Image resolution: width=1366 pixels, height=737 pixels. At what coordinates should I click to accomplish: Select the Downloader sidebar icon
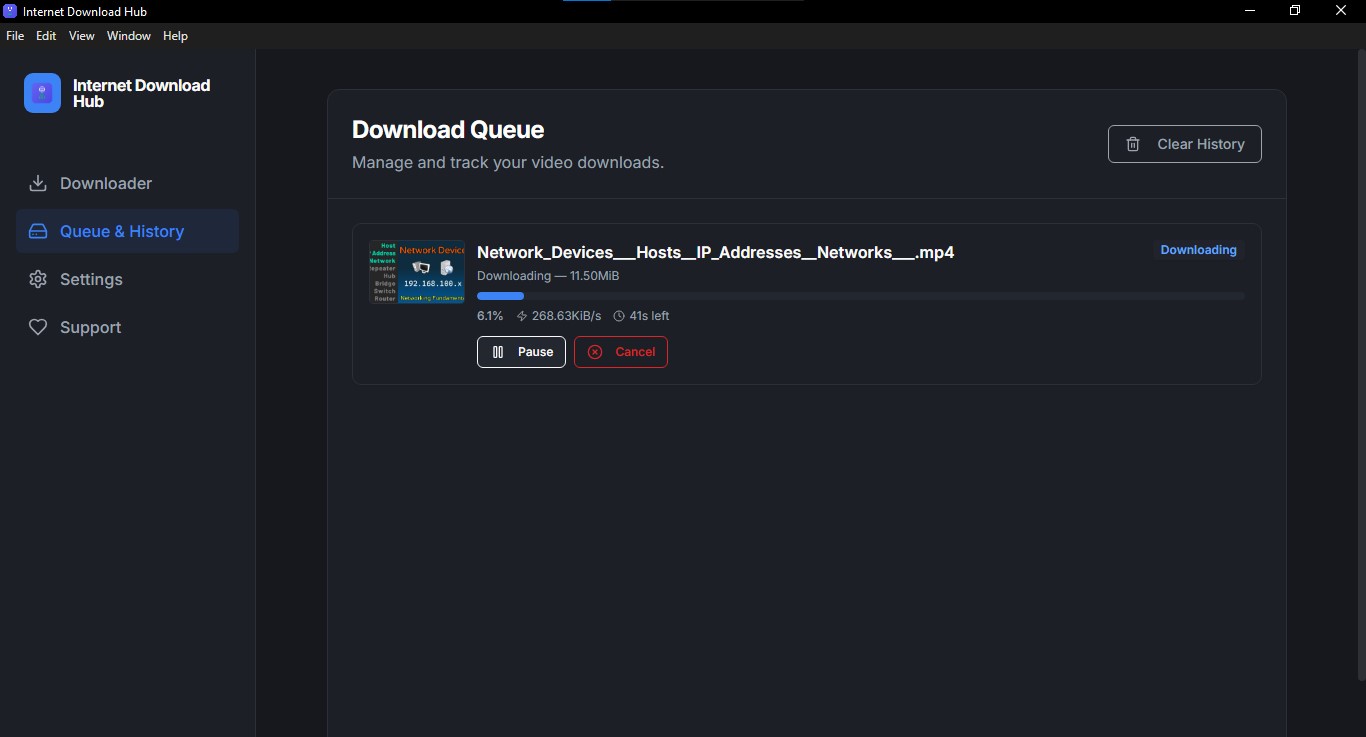(x=37, y=183)
